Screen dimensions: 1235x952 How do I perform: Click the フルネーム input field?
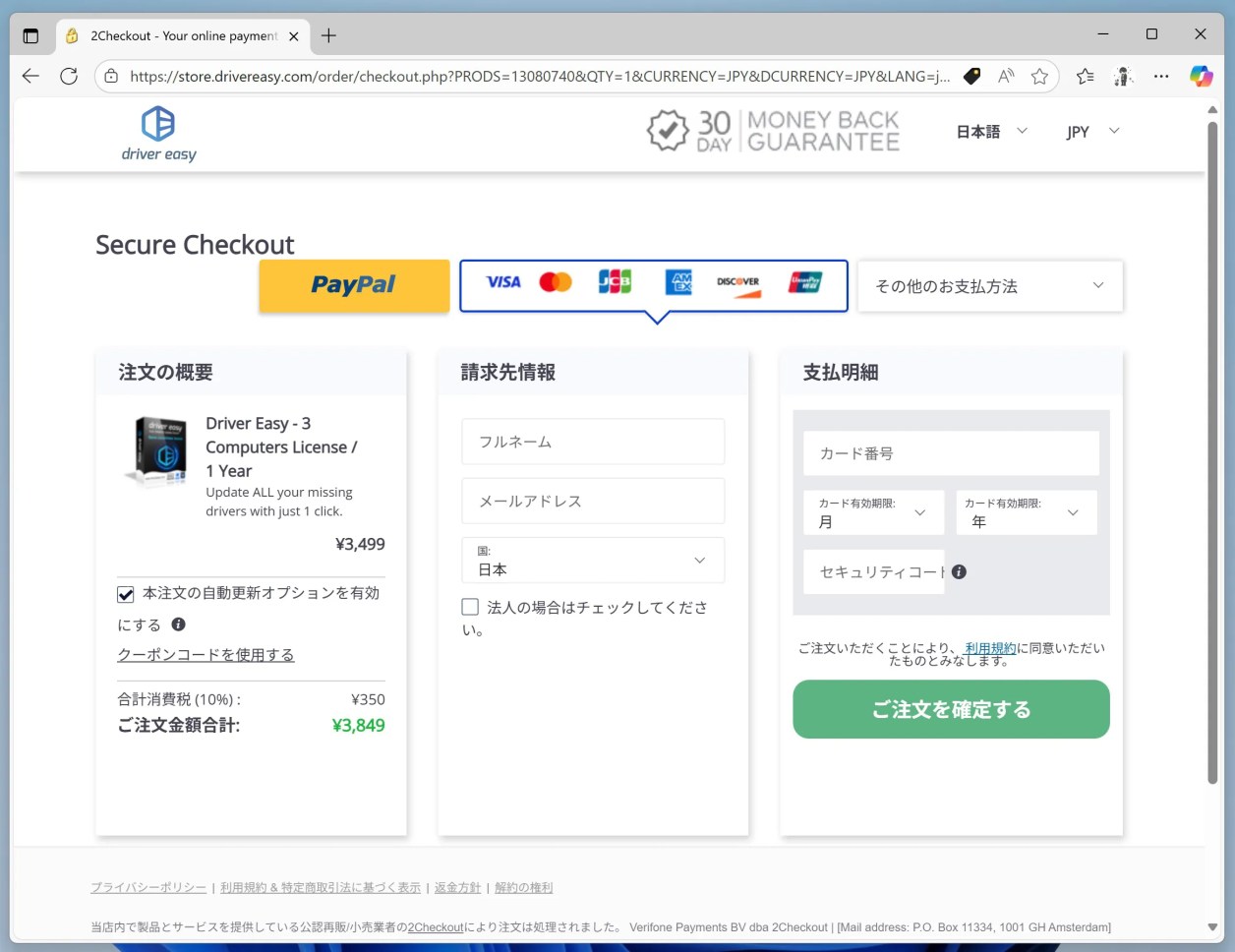coord(593,442)
